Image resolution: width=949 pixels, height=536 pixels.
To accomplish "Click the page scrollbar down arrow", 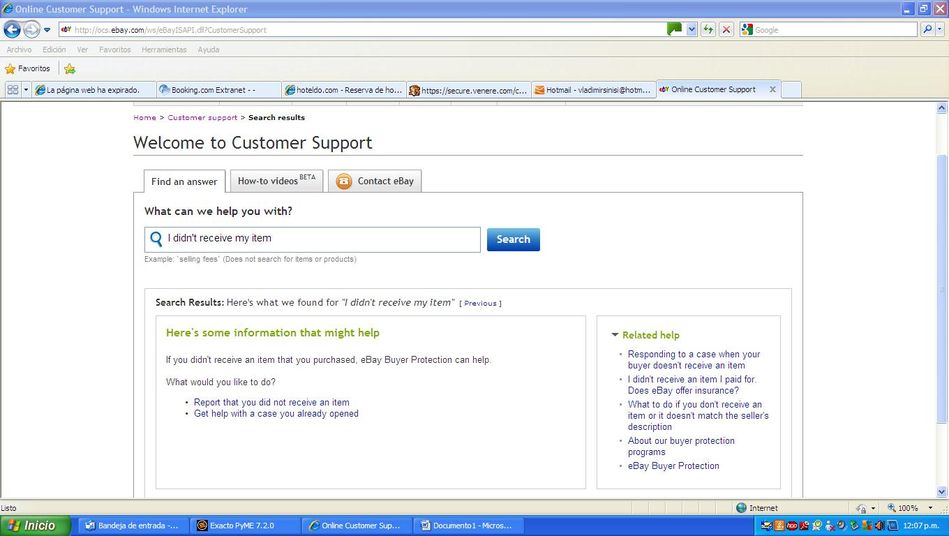I will (x=942, y=492).
